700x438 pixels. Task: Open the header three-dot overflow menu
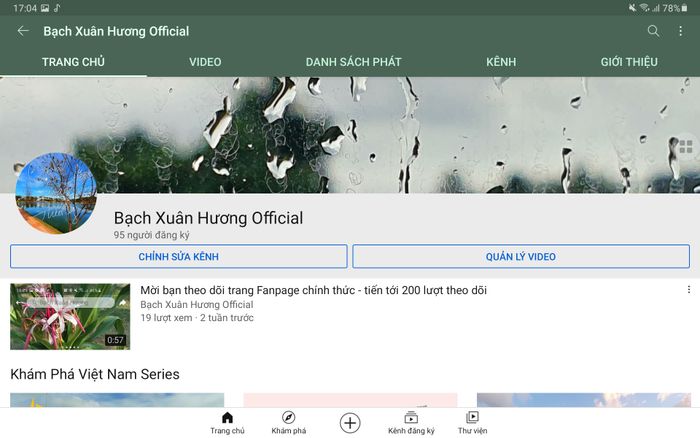pyautogui.click(x=680, y=31)
